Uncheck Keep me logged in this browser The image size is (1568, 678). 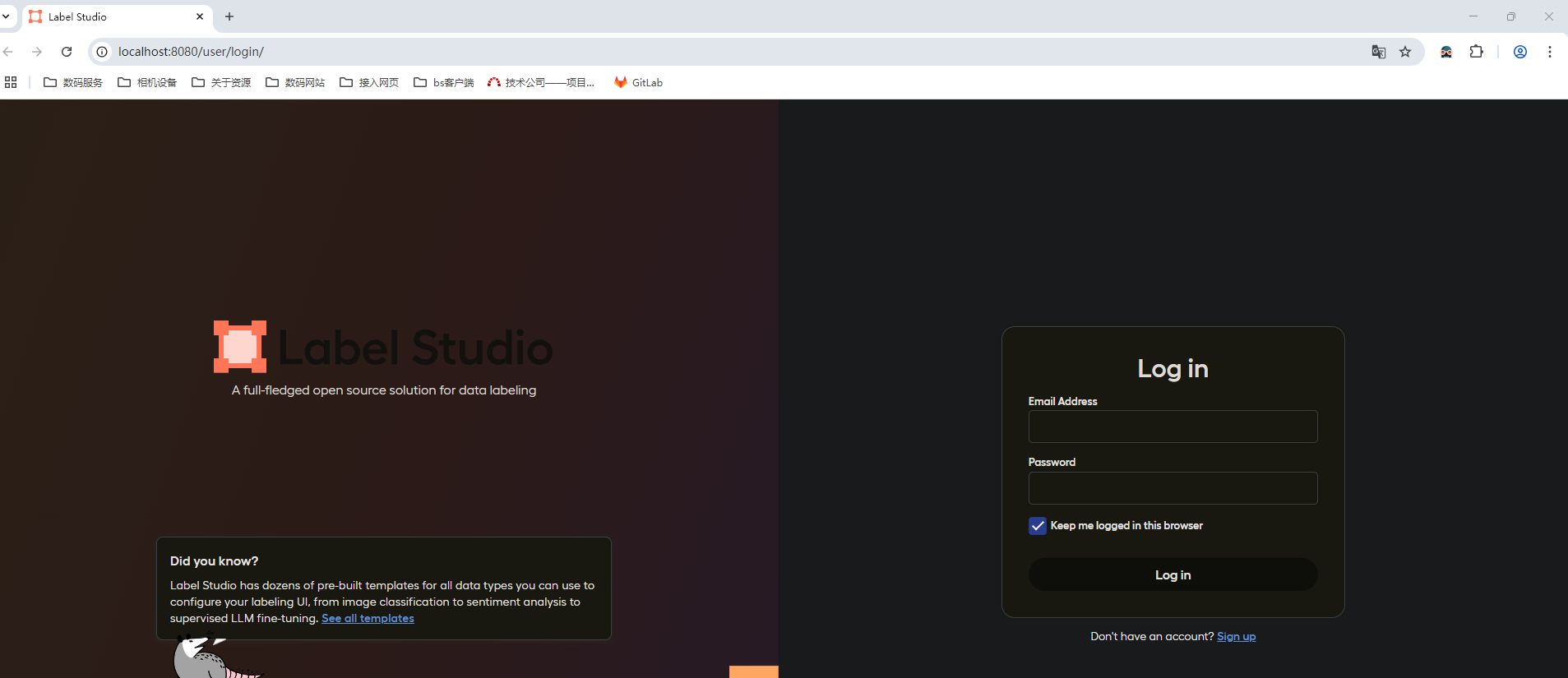(x=1038, y=526)
